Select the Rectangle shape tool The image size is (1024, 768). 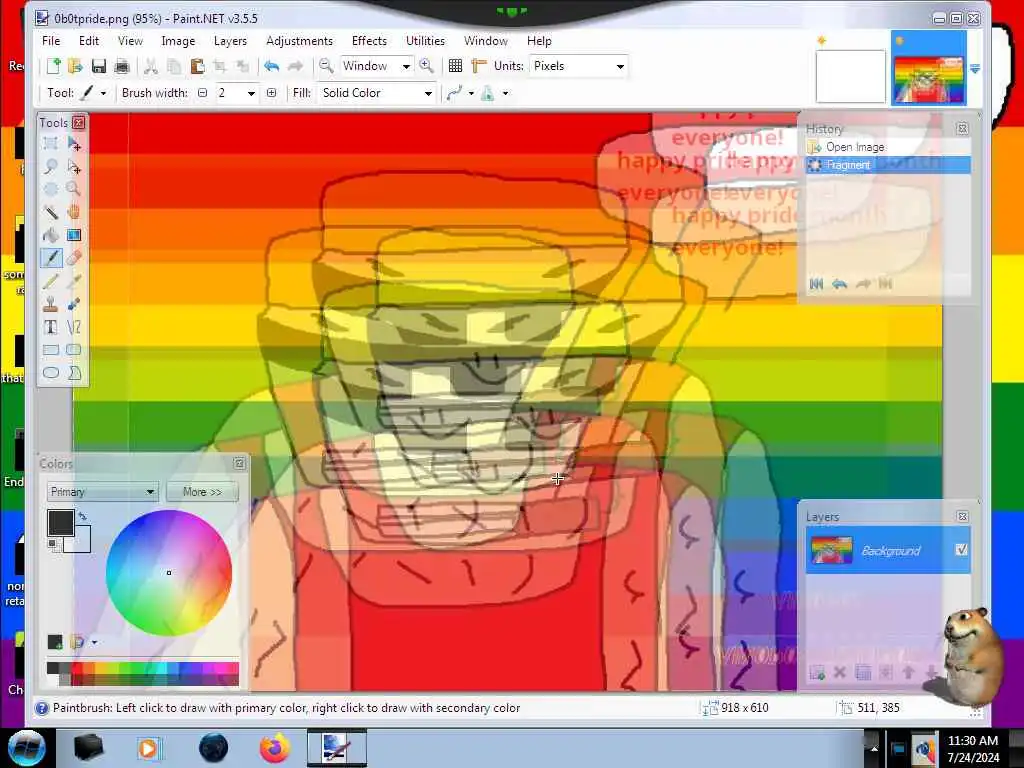[50, 350]
